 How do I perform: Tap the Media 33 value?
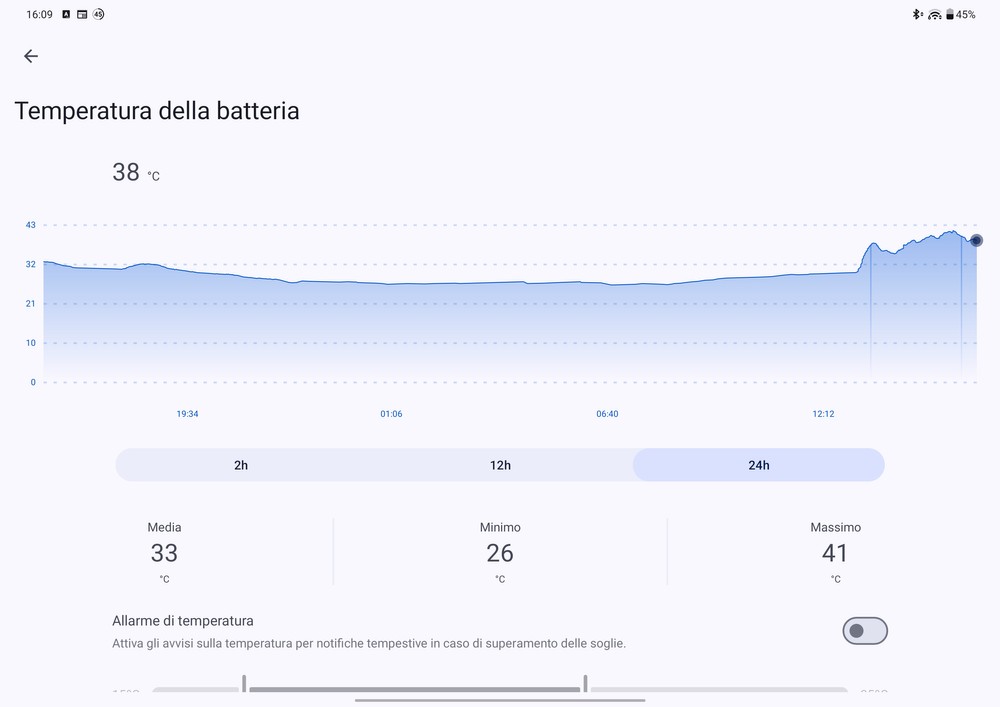(164, 553)
